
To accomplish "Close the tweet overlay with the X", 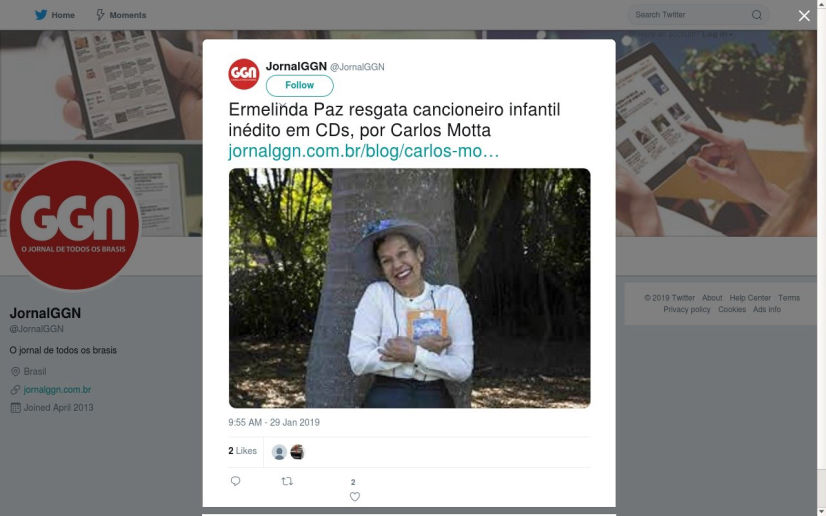I will pos(804,16).
